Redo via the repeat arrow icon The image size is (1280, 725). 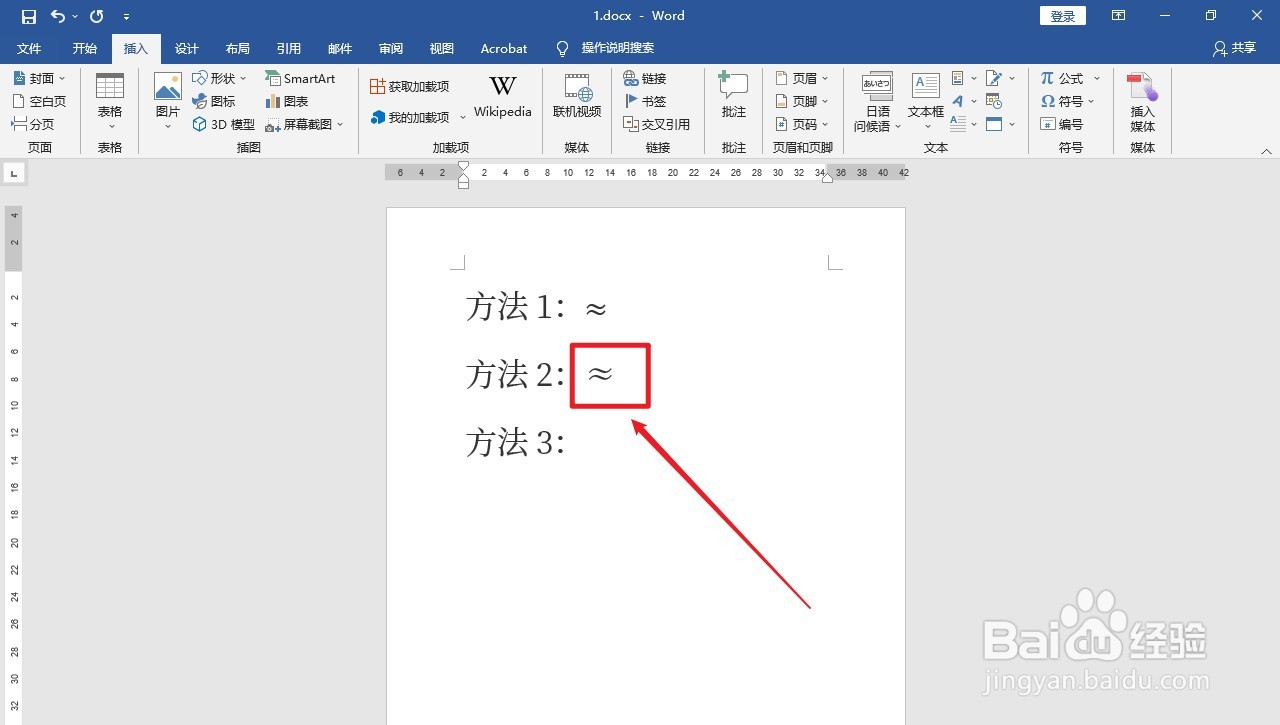tap(96, 16)
